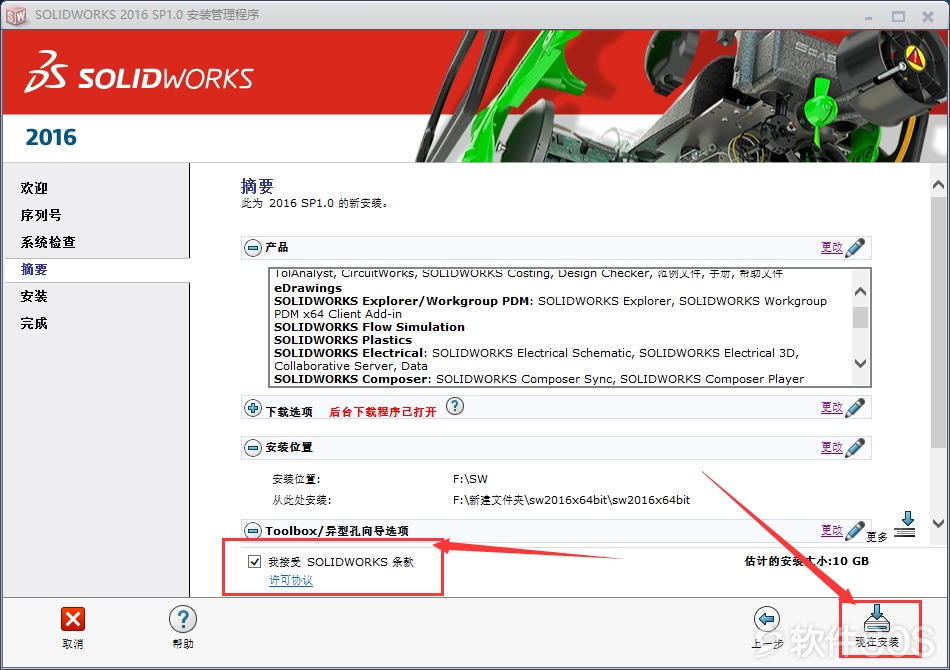This screenshot has width=950, height=670.
Task: Select the 系统检查 step in sidebar
Action: coord(48,242)
